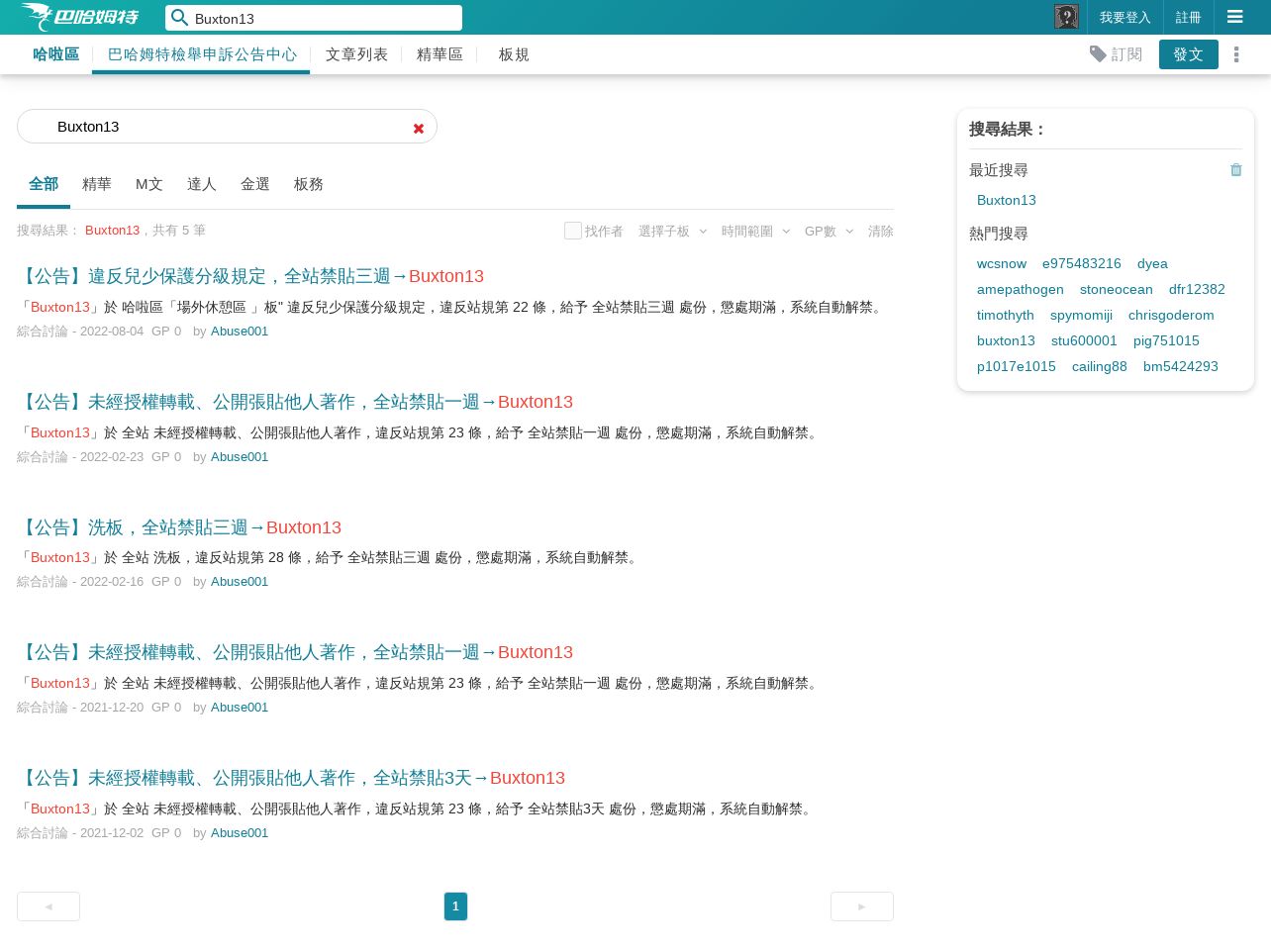Search popular term pig751015
Image resolution: width=1271 pixels, height=952 pixels.
[x=1166, y=340]
